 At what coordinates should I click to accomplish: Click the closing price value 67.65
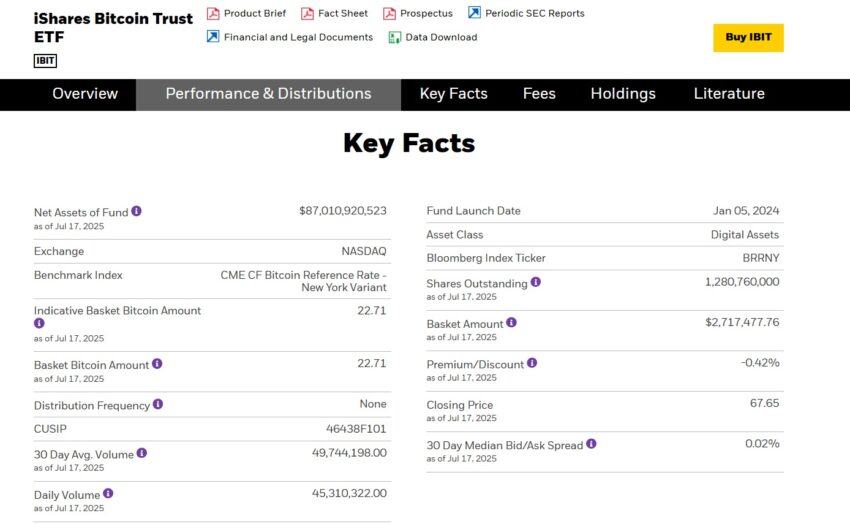tap(764, 403)
